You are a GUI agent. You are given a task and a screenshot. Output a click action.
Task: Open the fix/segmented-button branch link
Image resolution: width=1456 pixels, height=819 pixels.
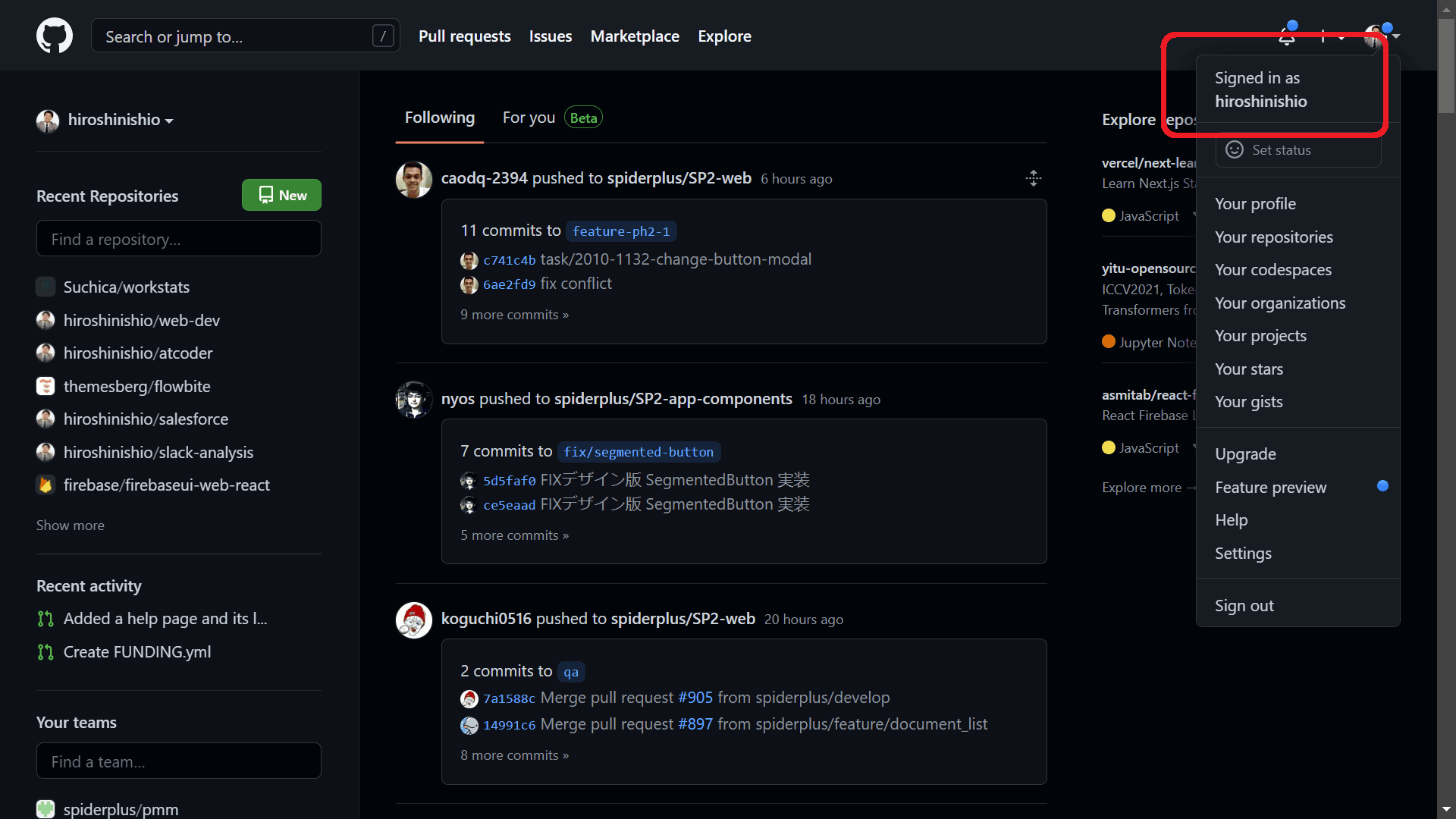[639, 451]
